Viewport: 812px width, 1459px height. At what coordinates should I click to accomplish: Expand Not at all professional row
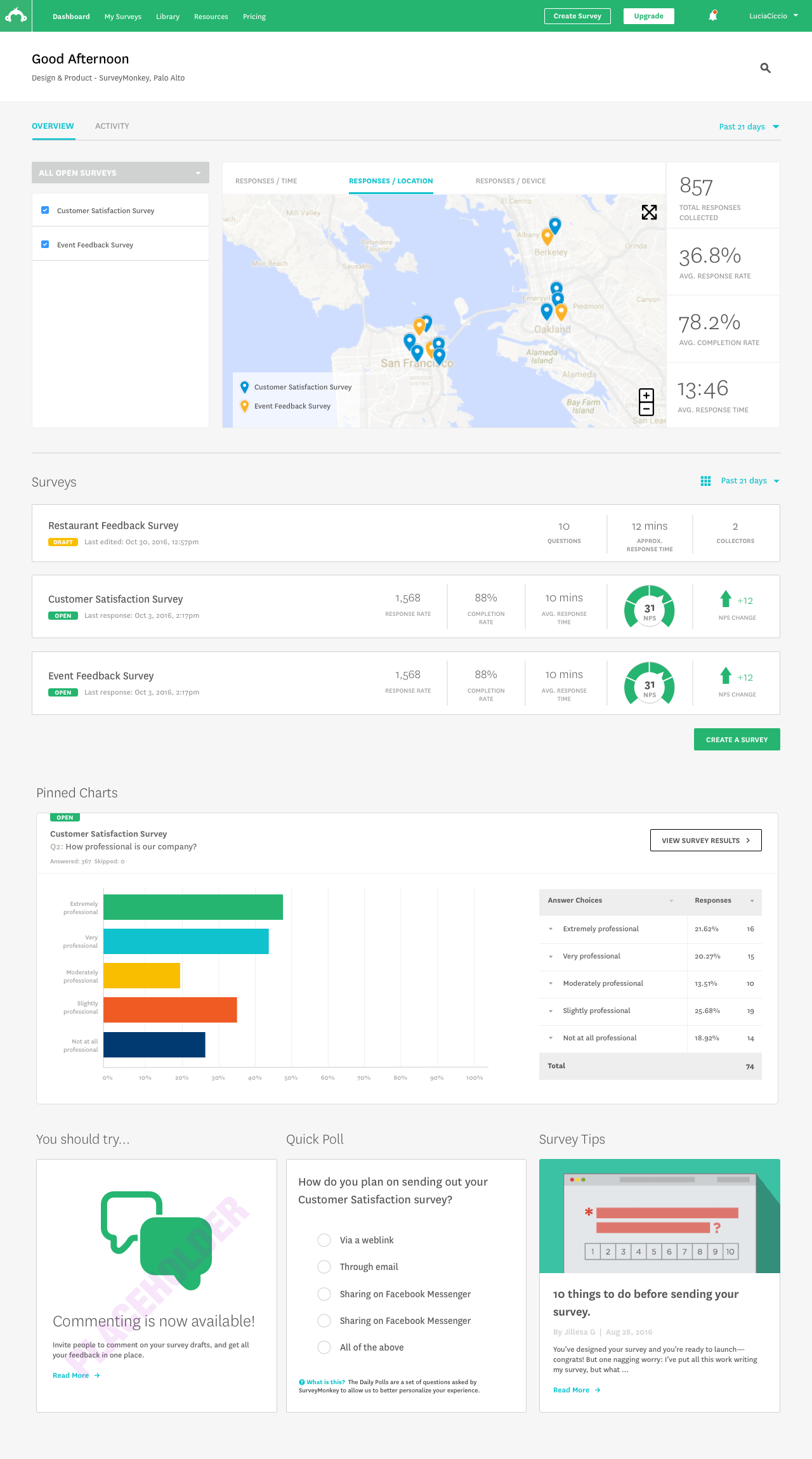point(551,1038)
